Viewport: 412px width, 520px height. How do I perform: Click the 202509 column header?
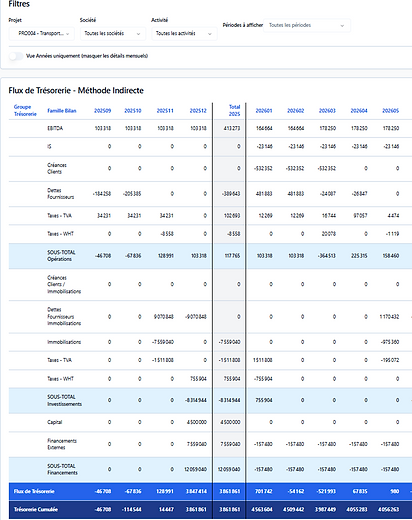pos(103,111)
